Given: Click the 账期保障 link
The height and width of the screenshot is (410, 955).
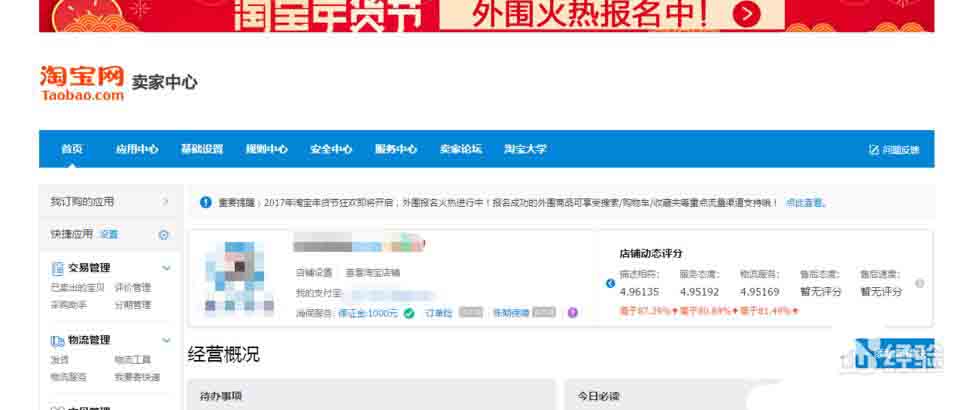Looking at the screenshot, I should pyautogui.click(x=511, y=313).
